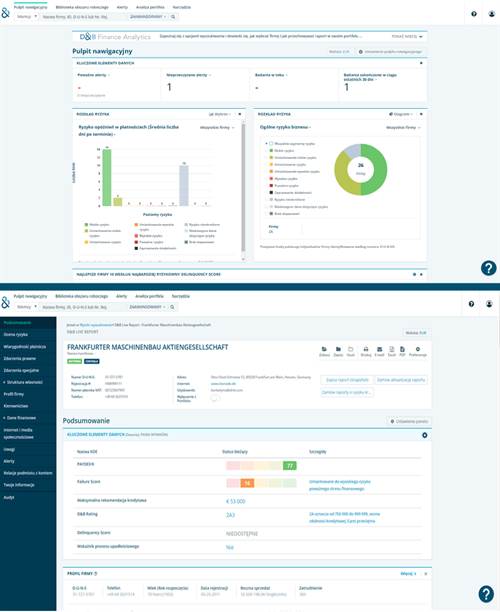
Task: Click the dot icon of the donut Rozkład ryzyka panel
Action: [421, 114]
